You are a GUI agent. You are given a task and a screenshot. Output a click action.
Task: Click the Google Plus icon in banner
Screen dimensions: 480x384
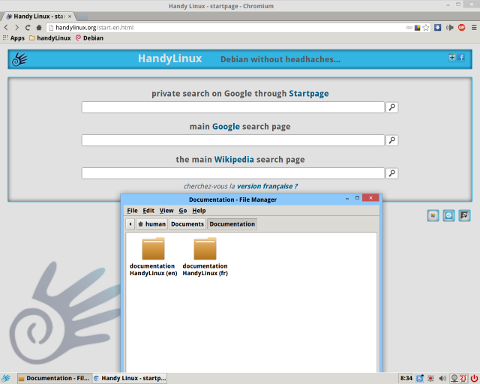(452, 58)
